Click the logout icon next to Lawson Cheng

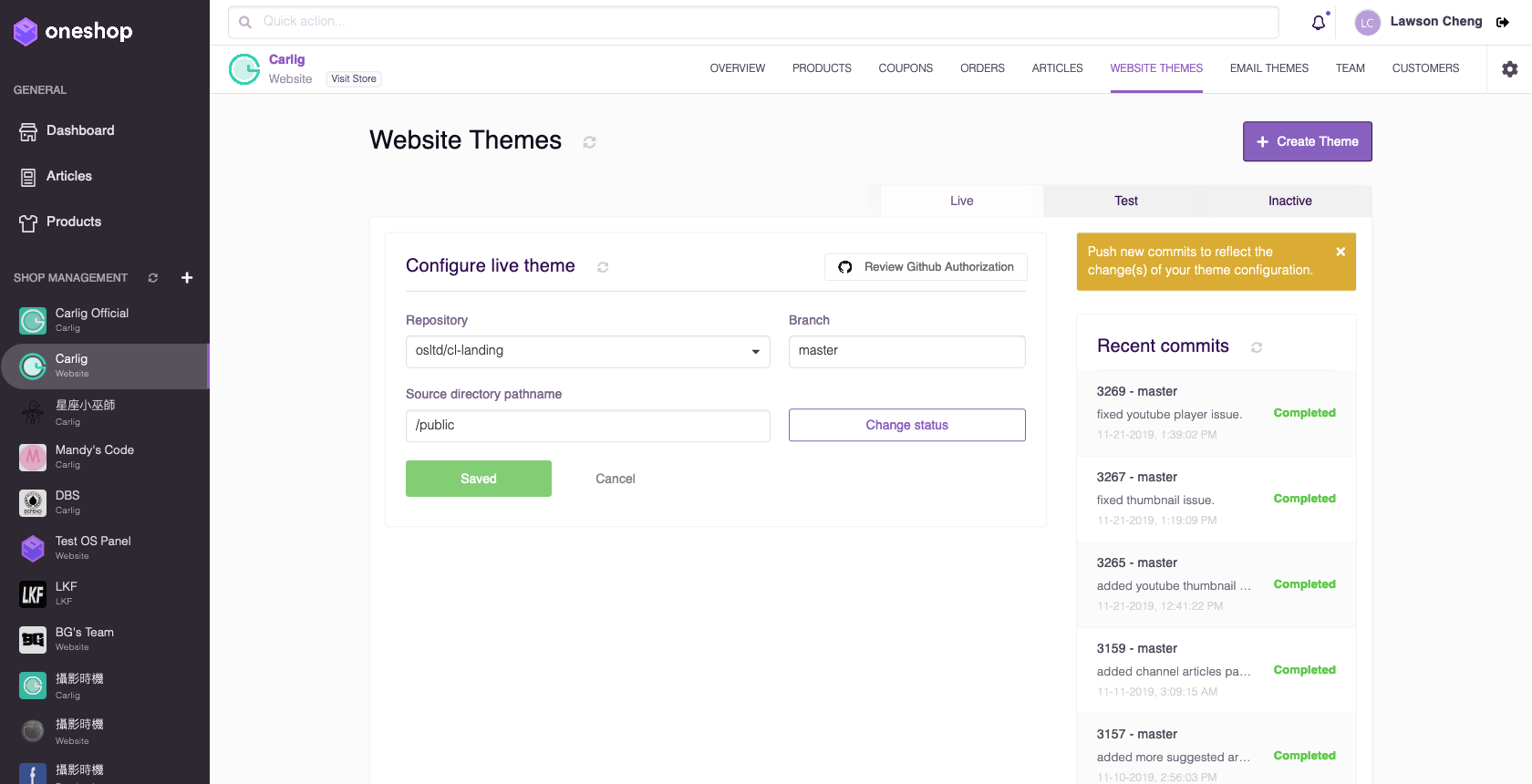pos(1503,22)
